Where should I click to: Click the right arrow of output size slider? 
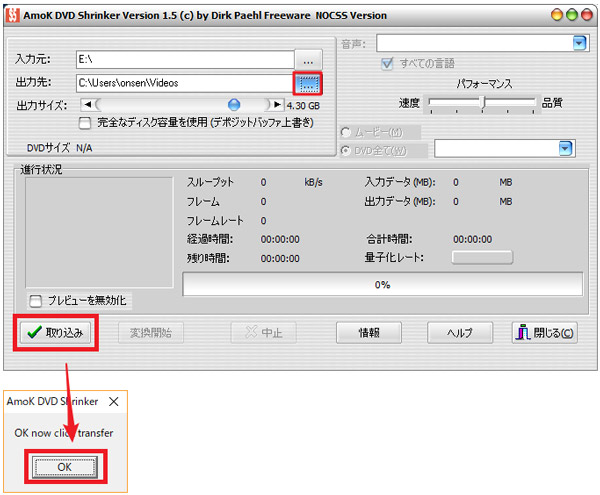coord(277,104)
